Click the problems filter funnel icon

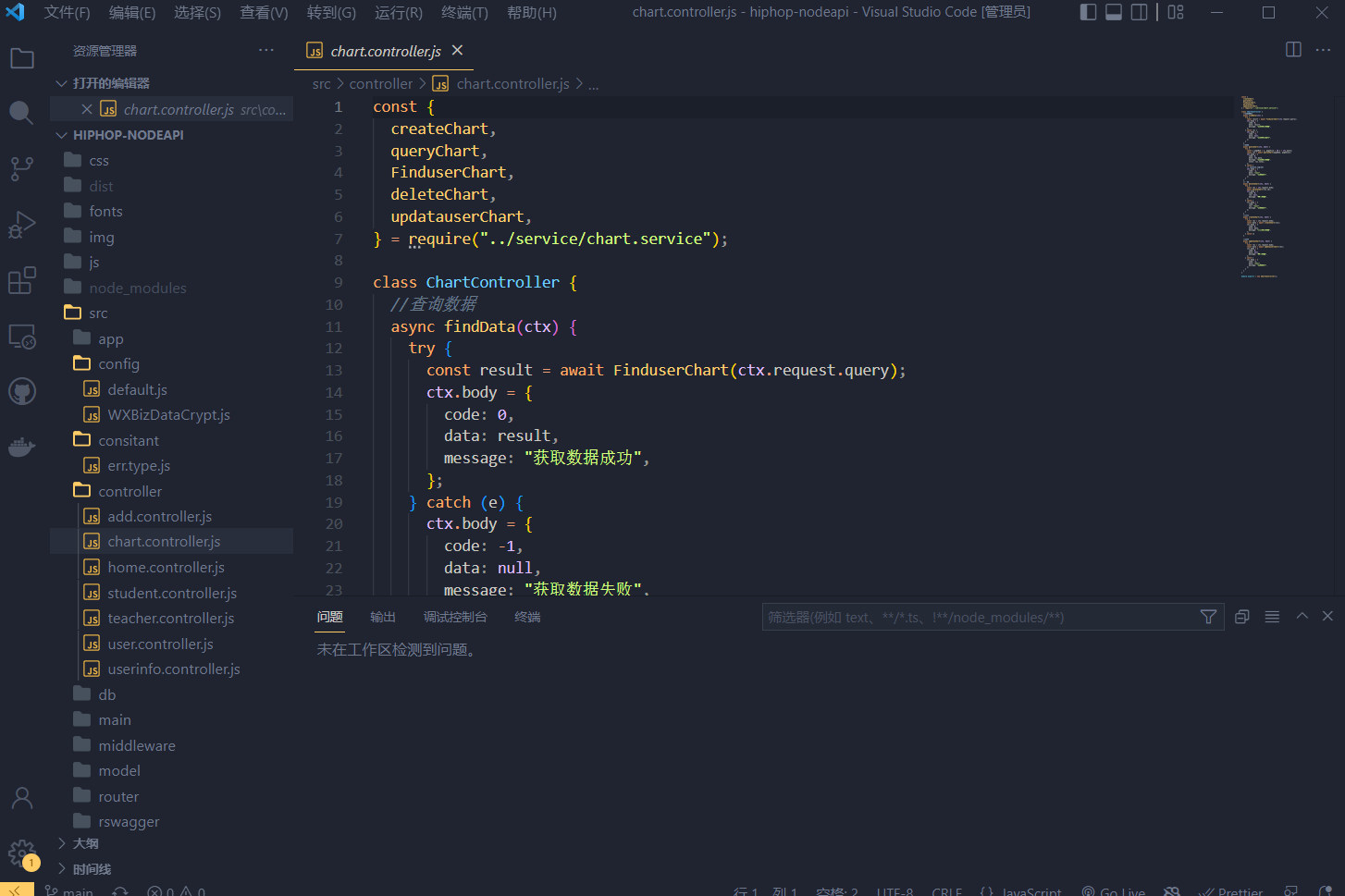[x=1208, y=617]
